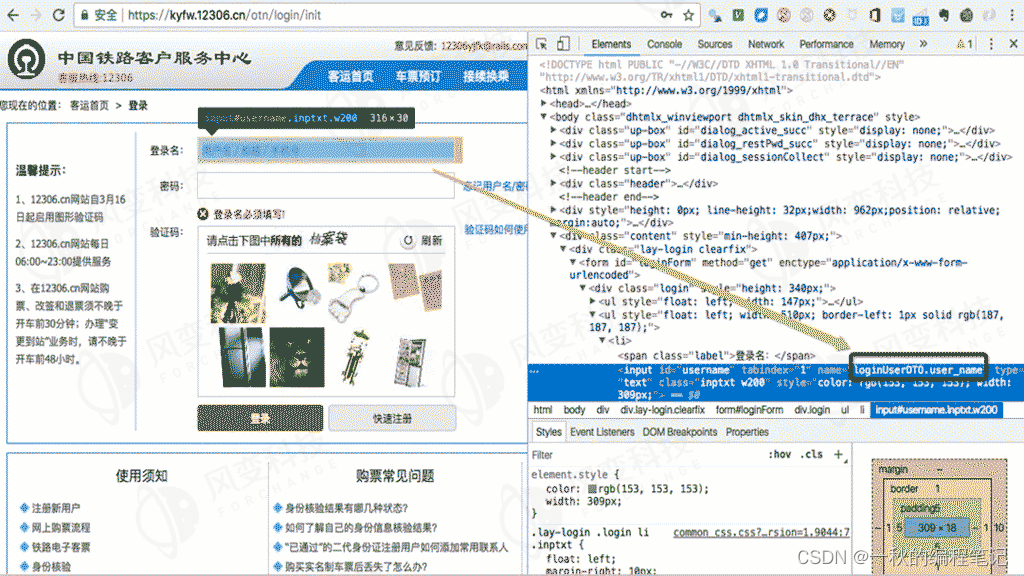This screenshot has width=1024, height=576.
Task: Open the Network tab
Action: coord(766,44)
